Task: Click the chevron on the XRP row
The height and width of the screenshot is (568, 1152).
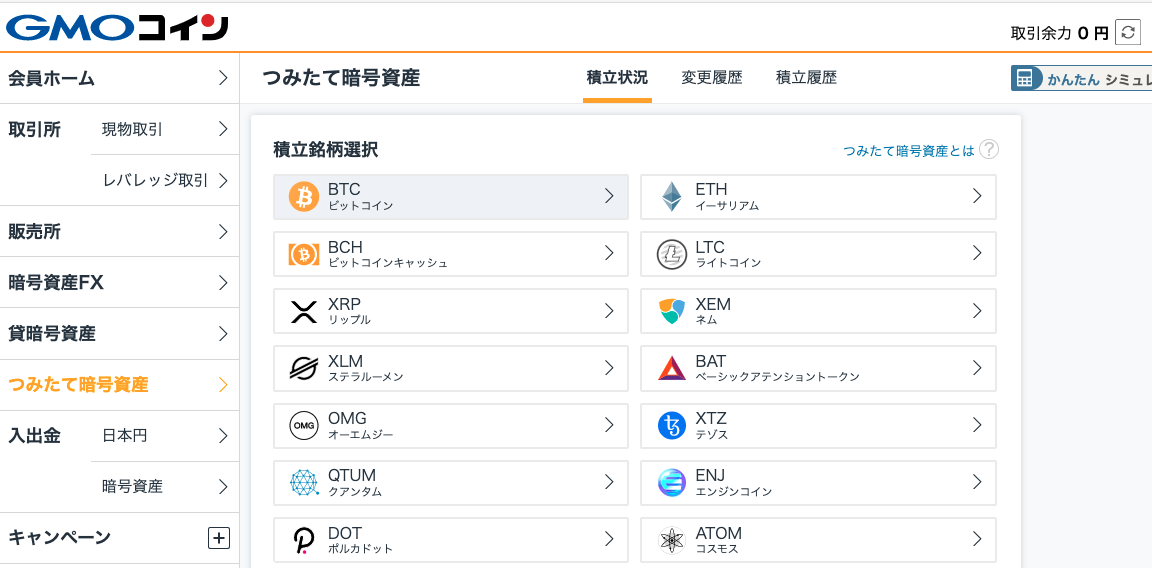Action: click(608, 310)
